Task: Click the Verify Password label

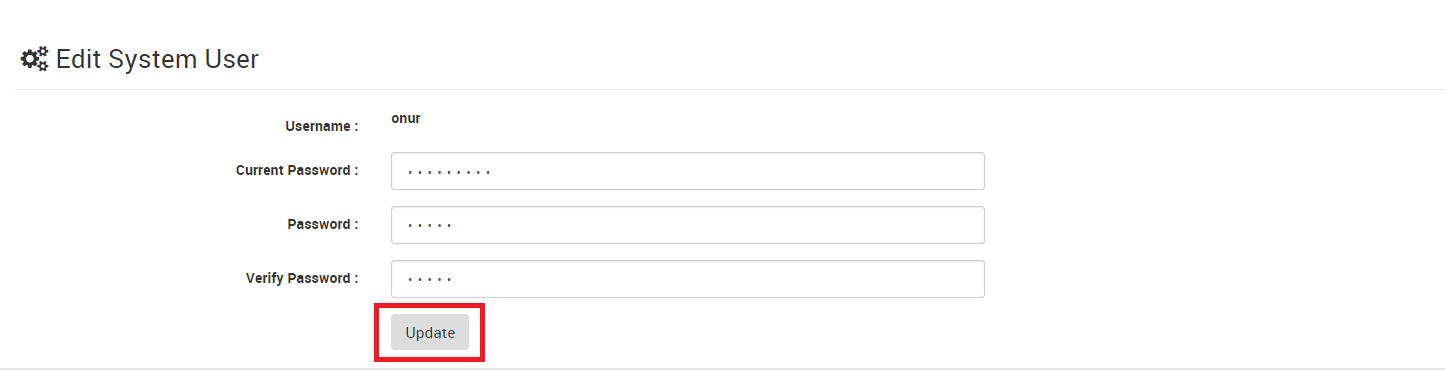Action: (x=302, y=279)
